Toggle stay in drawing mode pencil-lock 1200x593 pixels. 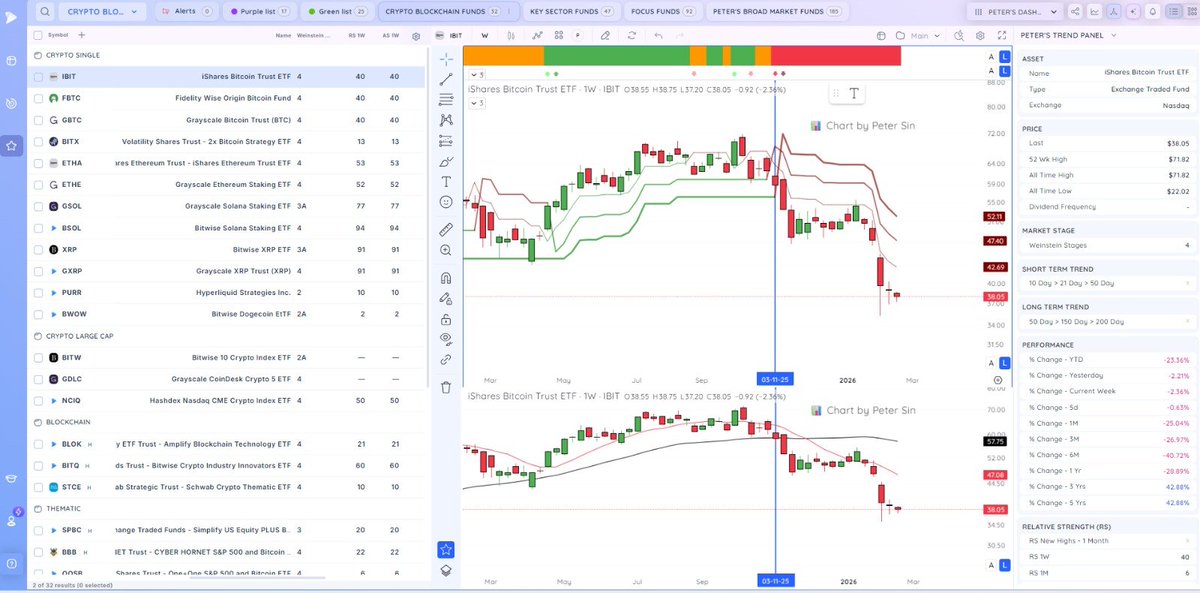pos(446,298)
